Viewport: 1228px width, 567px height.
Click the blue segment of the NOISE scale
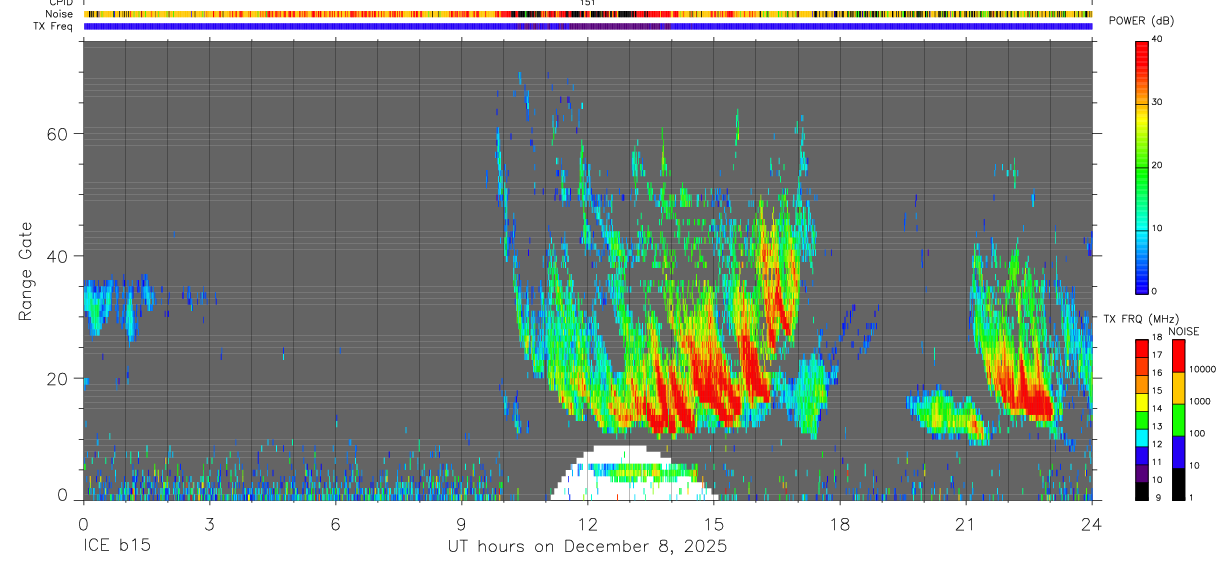pos(1178,452)
